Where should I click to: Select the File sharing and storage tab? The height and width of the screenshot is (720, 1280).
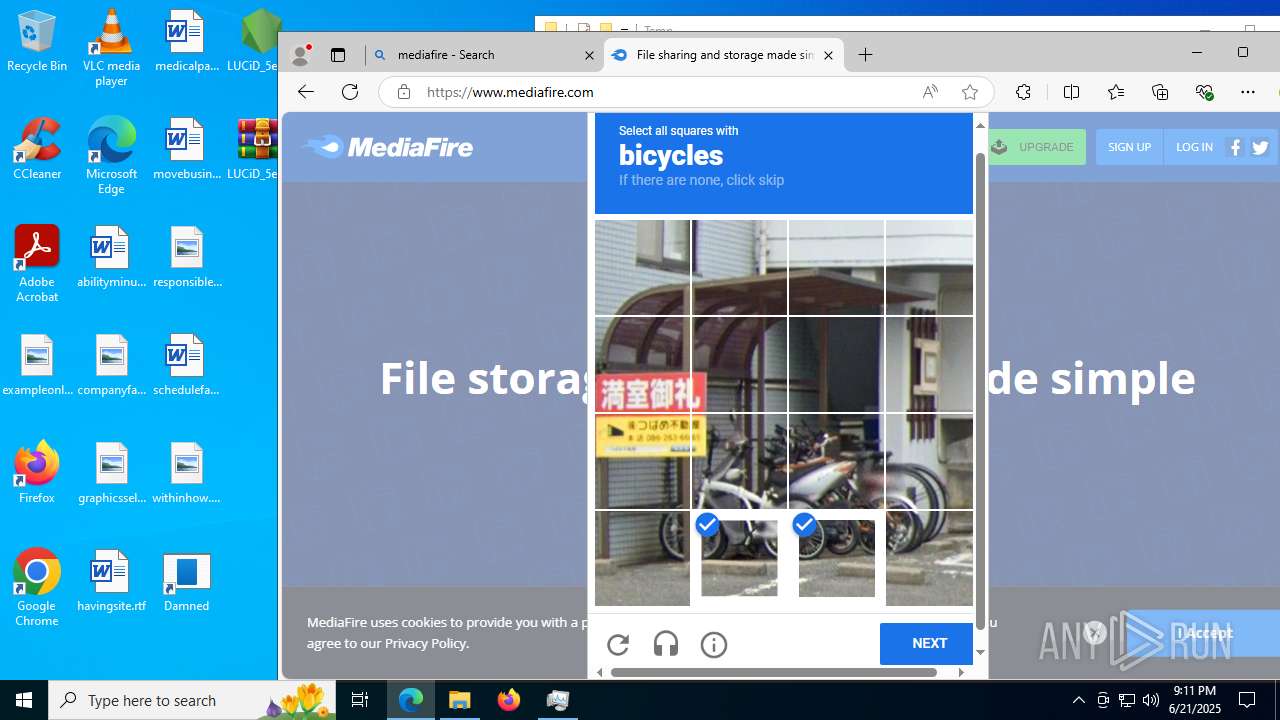pos(724,55)
